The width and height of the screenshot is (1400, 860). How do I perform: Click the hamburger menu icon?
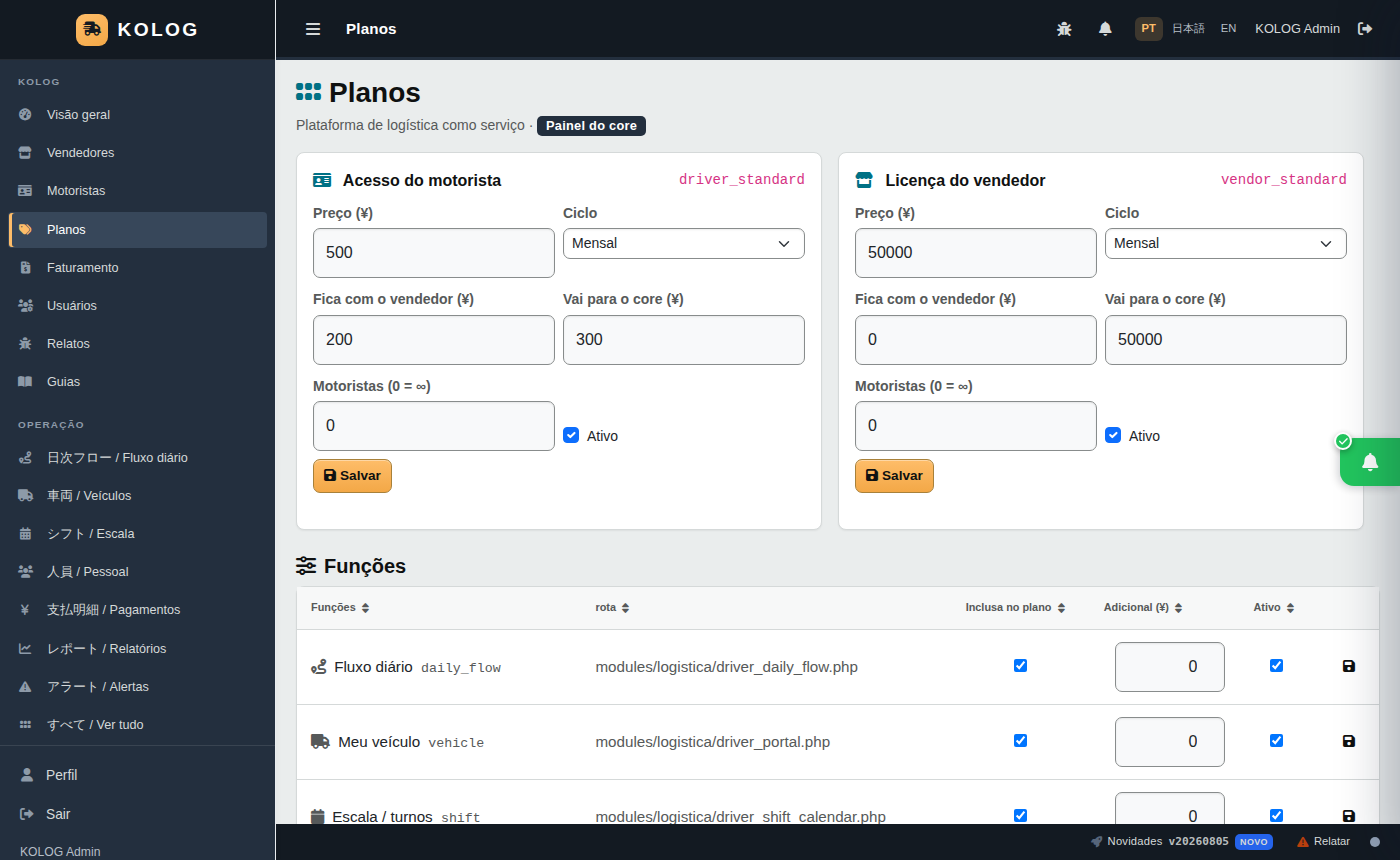coord(313,29)
